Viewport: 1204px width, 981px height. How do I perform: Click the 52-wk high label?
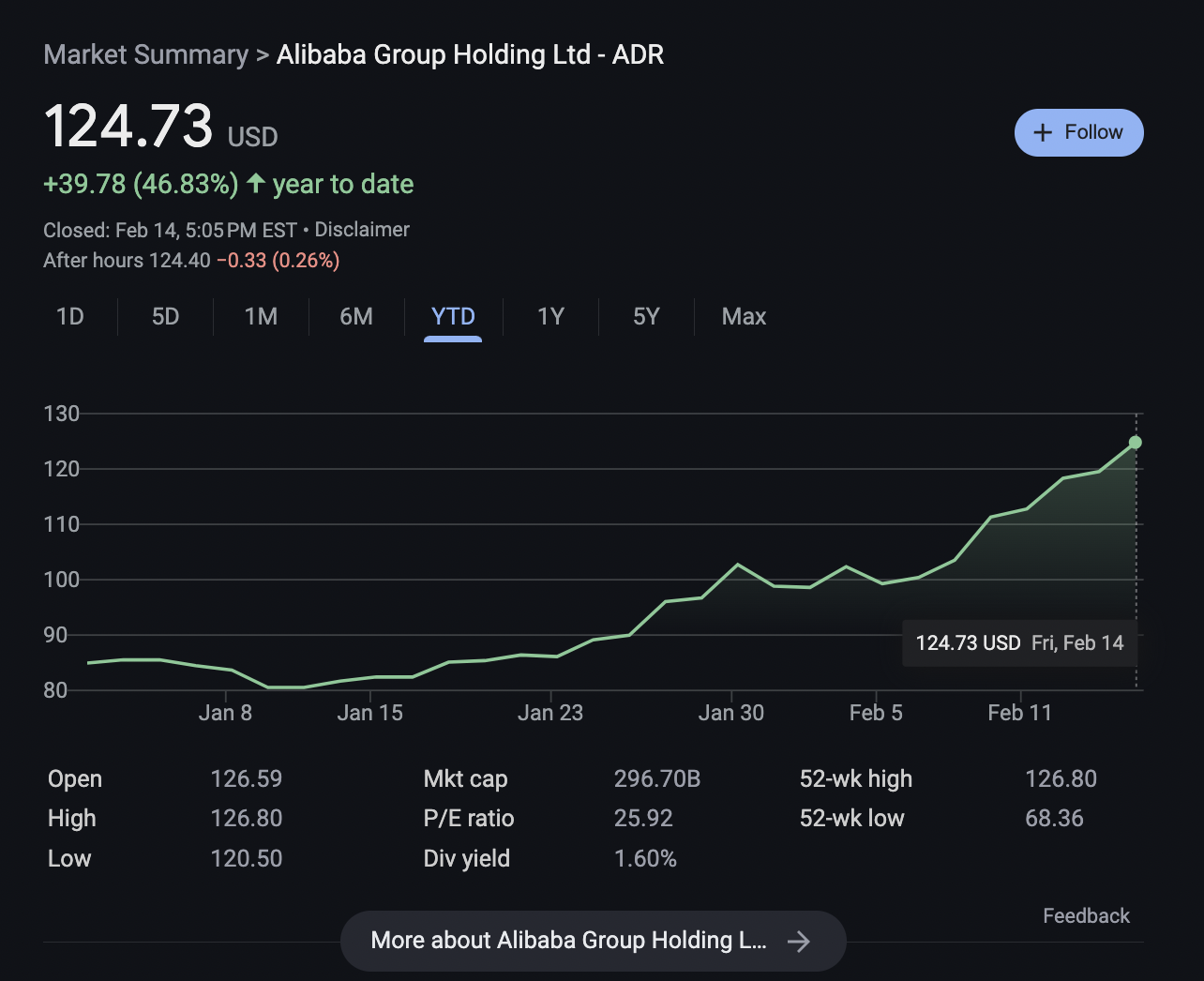856,778
